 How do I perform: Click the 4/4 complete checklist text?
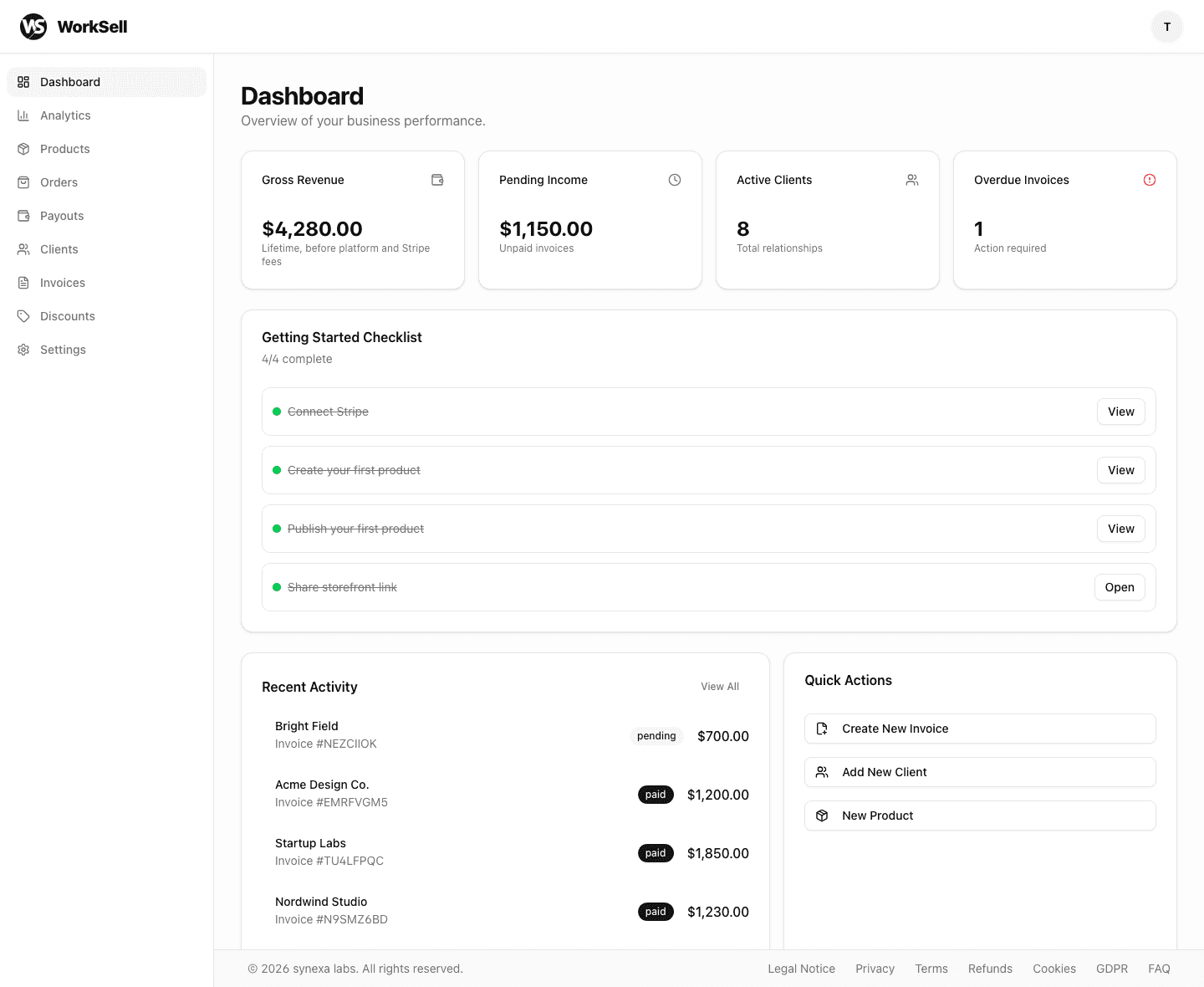[x=297, y=359]
